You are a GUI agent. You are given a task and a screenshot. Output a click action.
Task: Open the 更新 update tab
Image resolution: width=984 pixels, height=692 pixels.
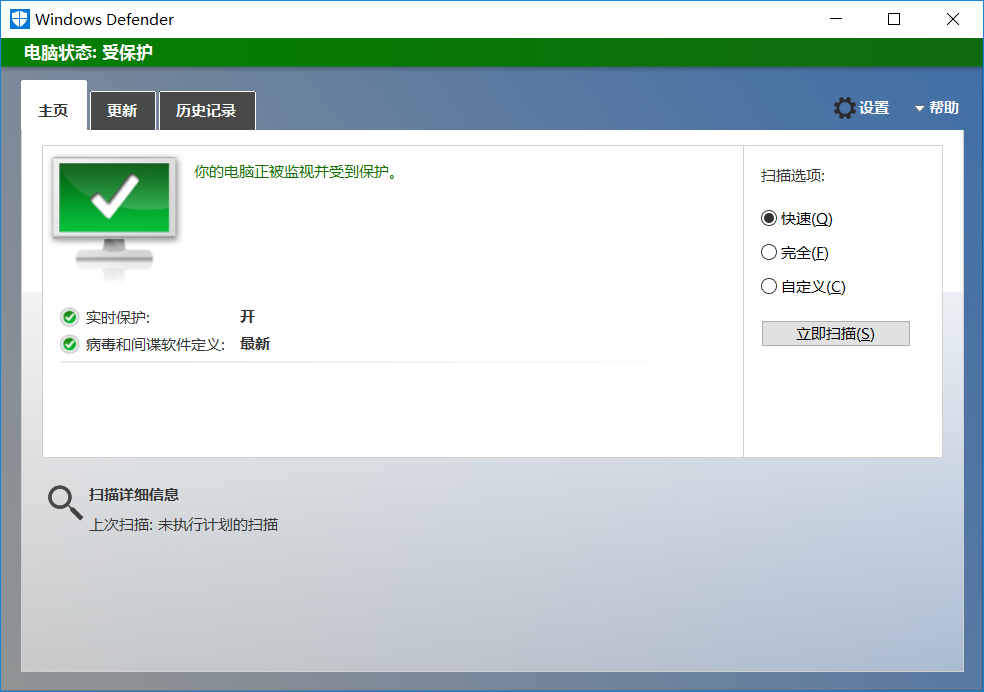[122, 111]
